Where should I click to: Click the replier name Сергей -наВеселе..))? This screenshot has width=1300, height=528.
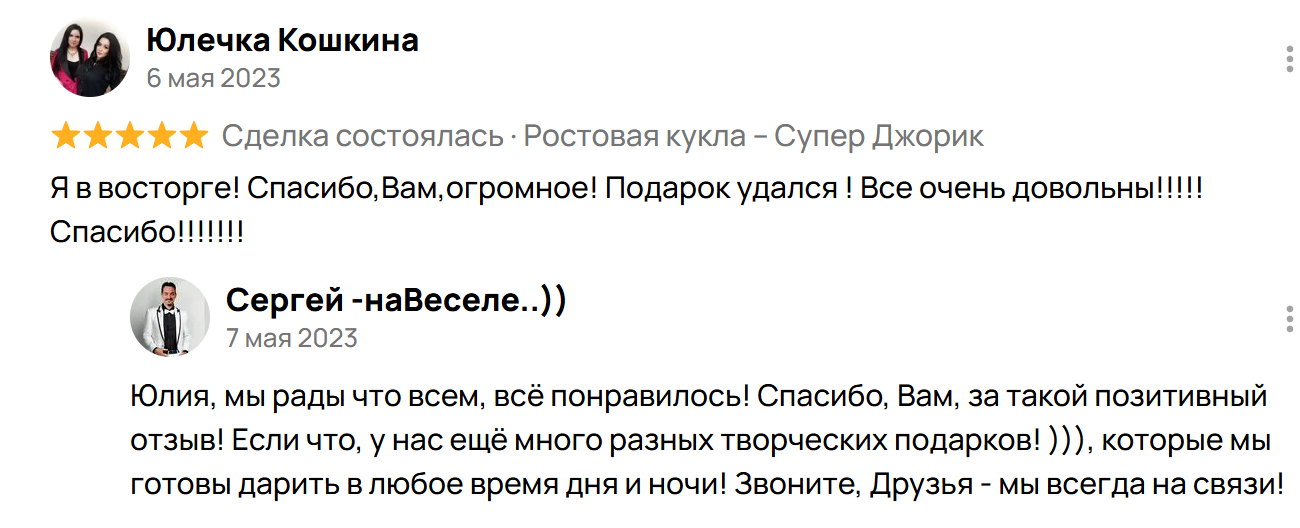click(396, 299)
